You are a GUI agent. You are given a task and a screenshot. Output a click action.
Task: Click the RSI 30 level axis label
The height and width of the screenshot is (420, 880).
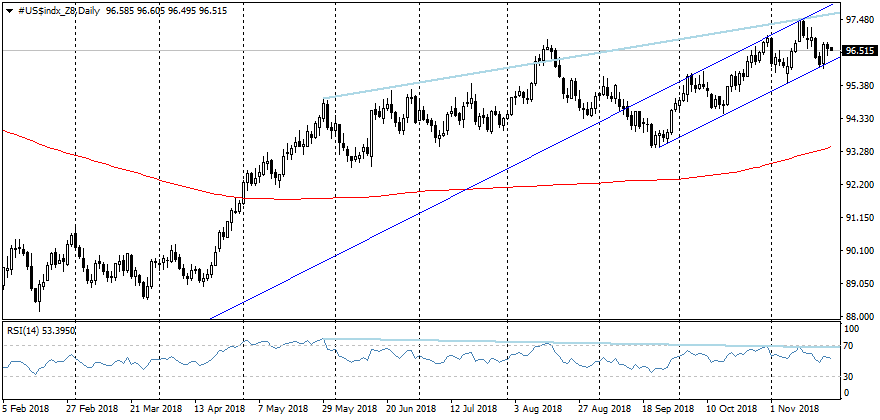[x=849, y=376]
